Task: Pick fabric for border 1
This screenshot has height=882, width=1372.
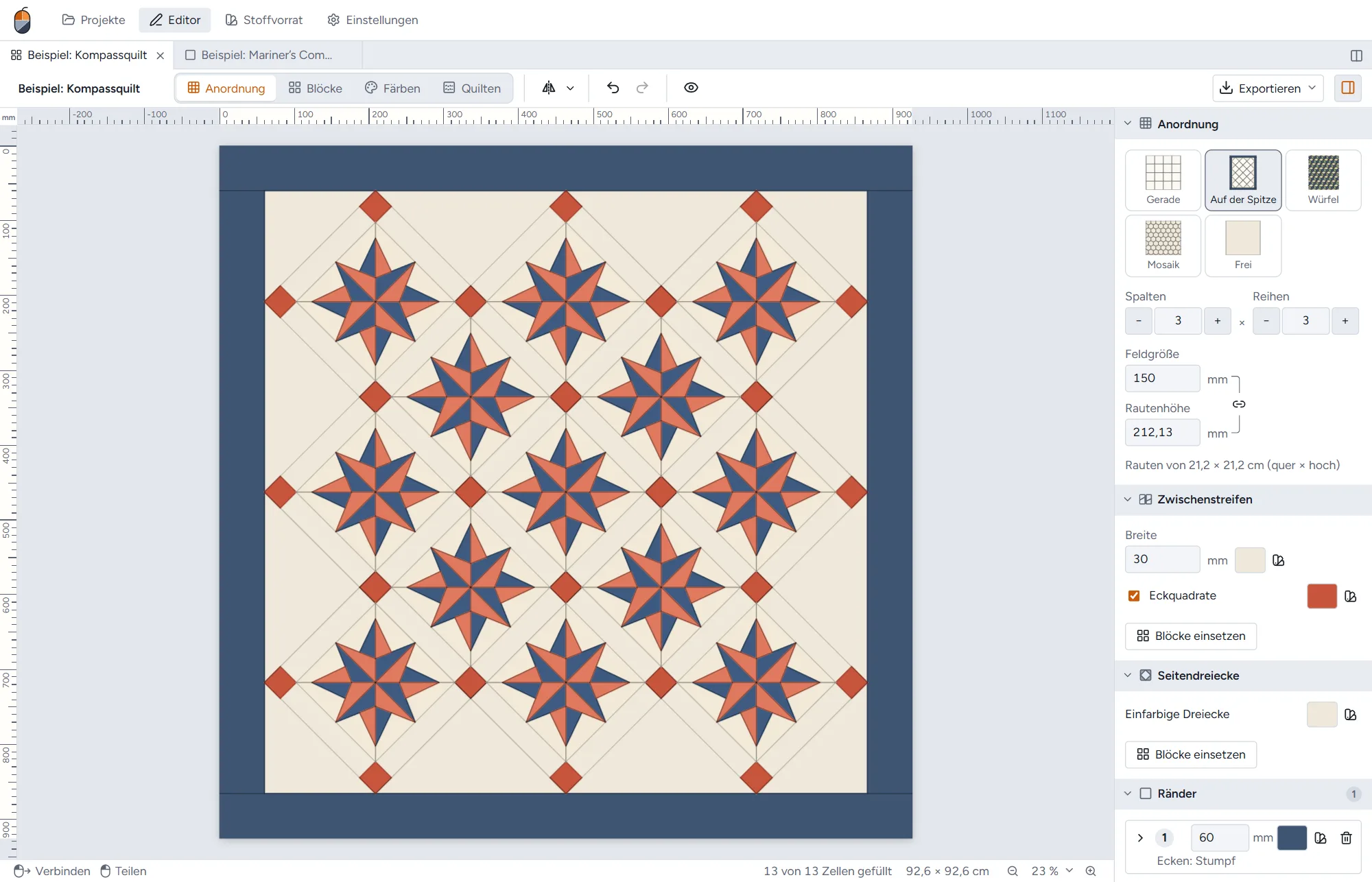Action: [1321, 837]
